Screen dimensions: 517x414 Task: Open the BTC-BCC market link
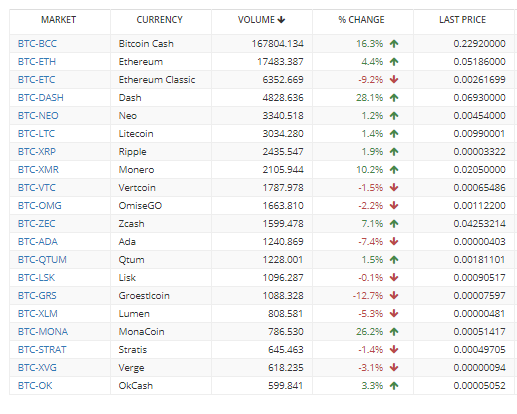(x=37, y=44)
